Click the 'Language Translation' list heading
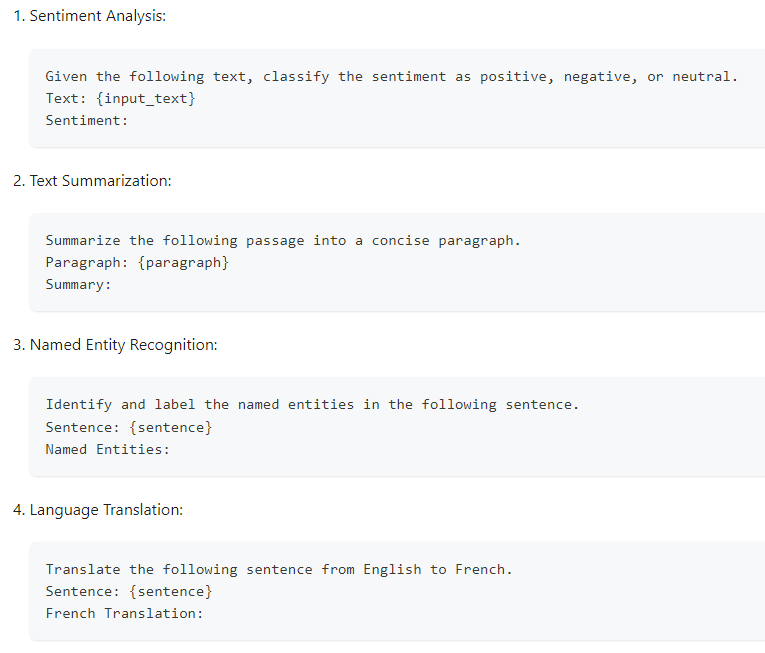The width and height of the screenshot is (765, 653). pyautogui.click(x=106, y=510)
